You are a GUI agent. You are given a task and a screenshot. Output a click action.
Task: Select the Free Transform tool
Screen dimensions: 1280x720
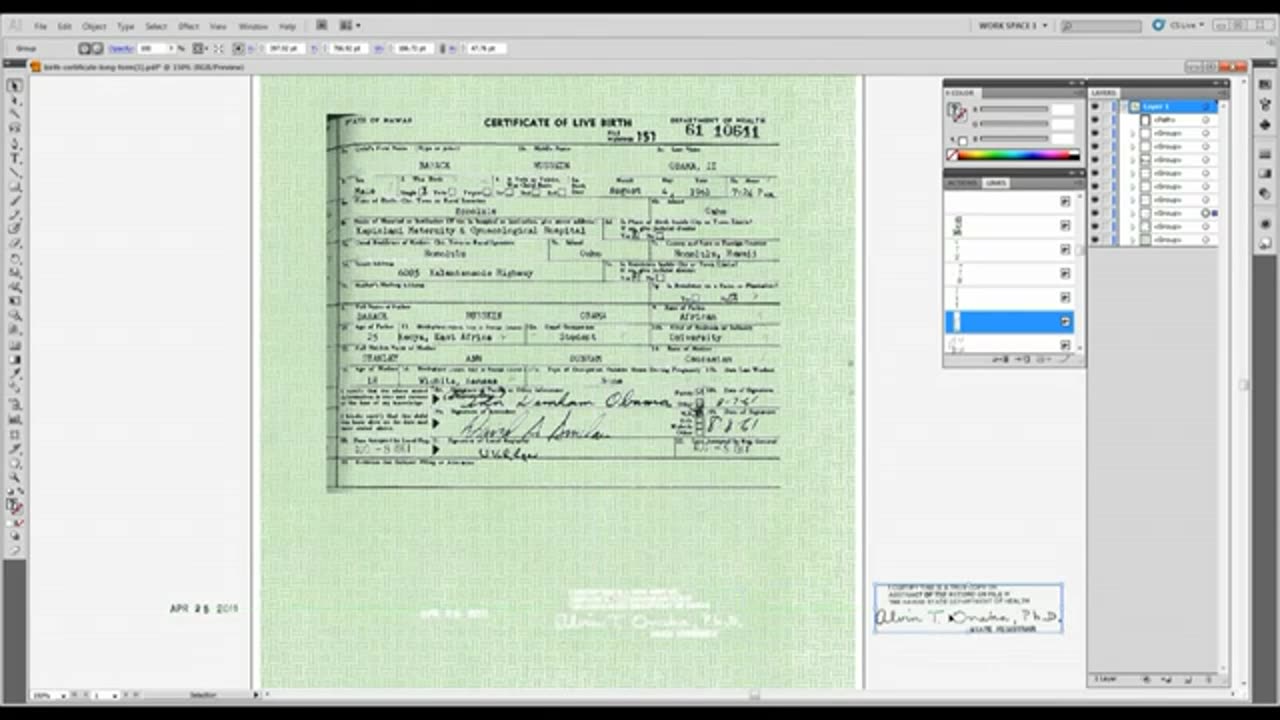tap(15, 301)
